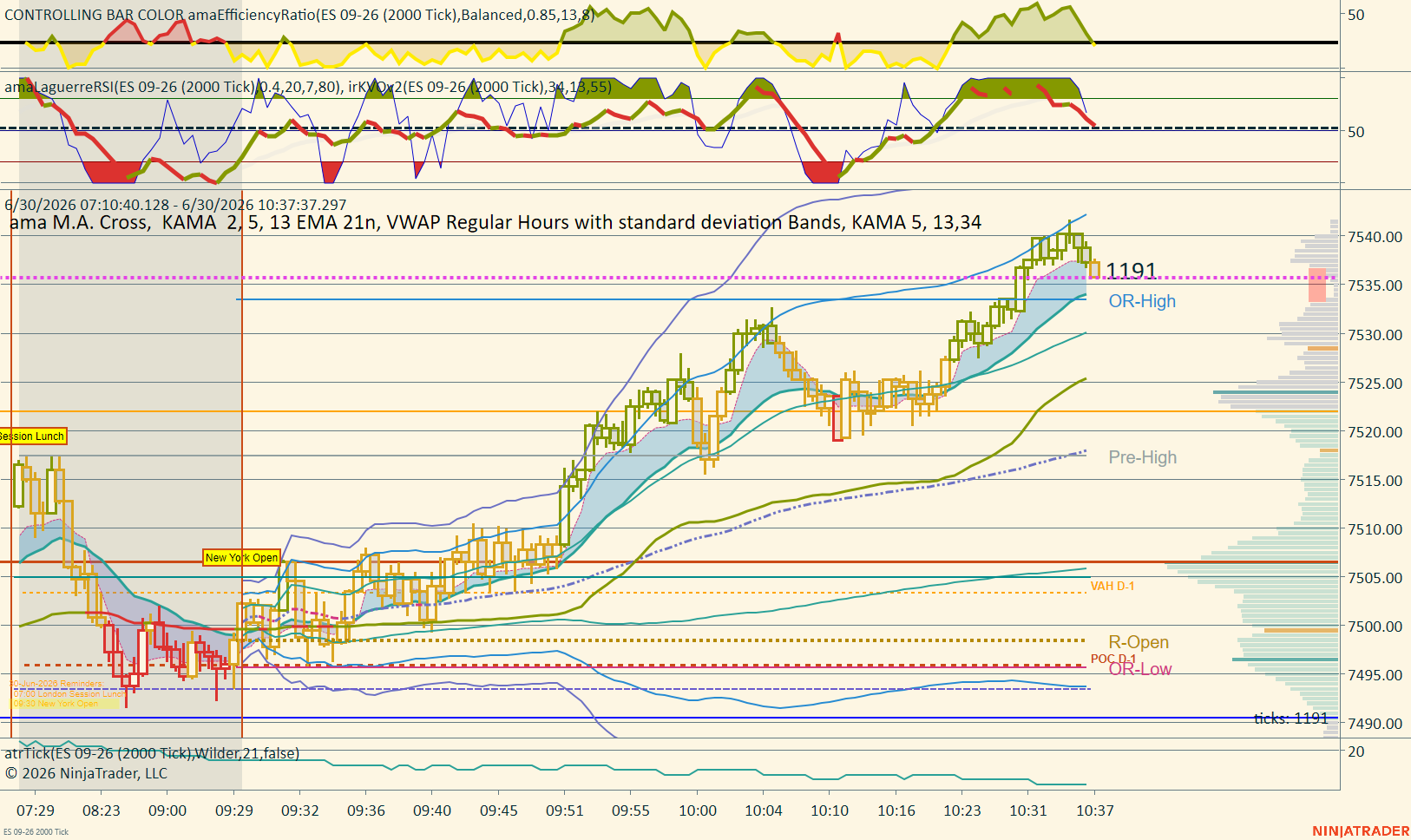1411x840 pixels.
Task: Click the NINJATRADER logo text
Action: click(1361, 831)
